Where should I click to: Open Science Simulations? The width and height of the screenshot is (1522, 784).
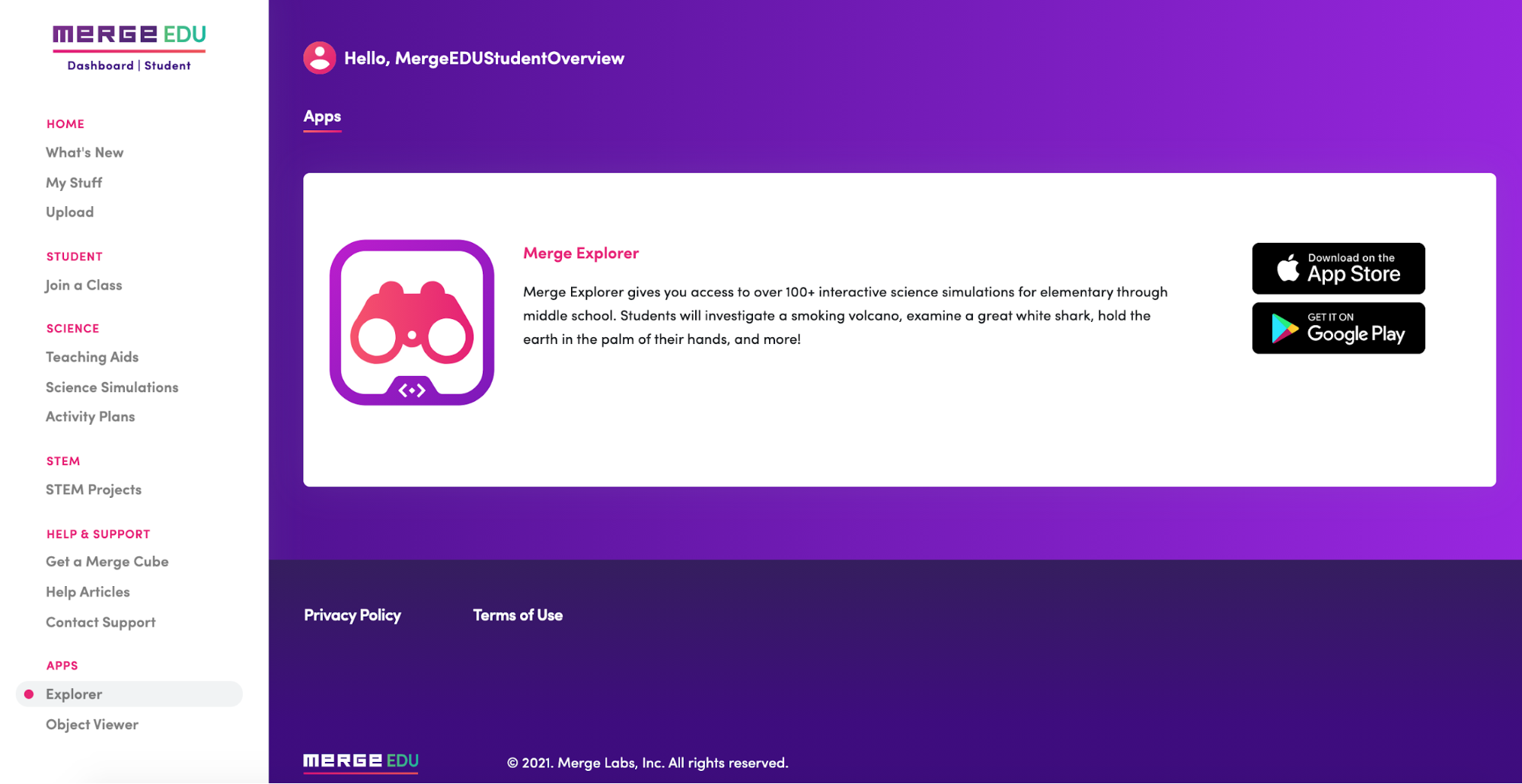[111, 387]
